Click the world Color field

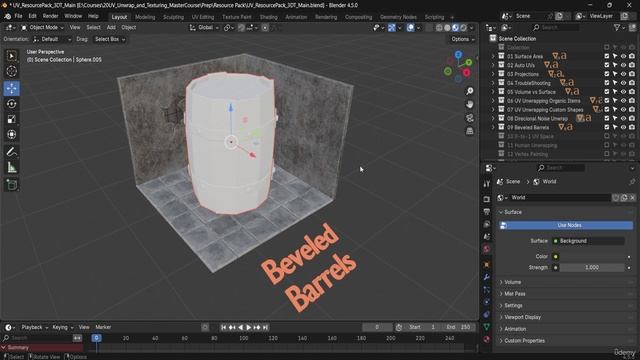tap(592, 257)
